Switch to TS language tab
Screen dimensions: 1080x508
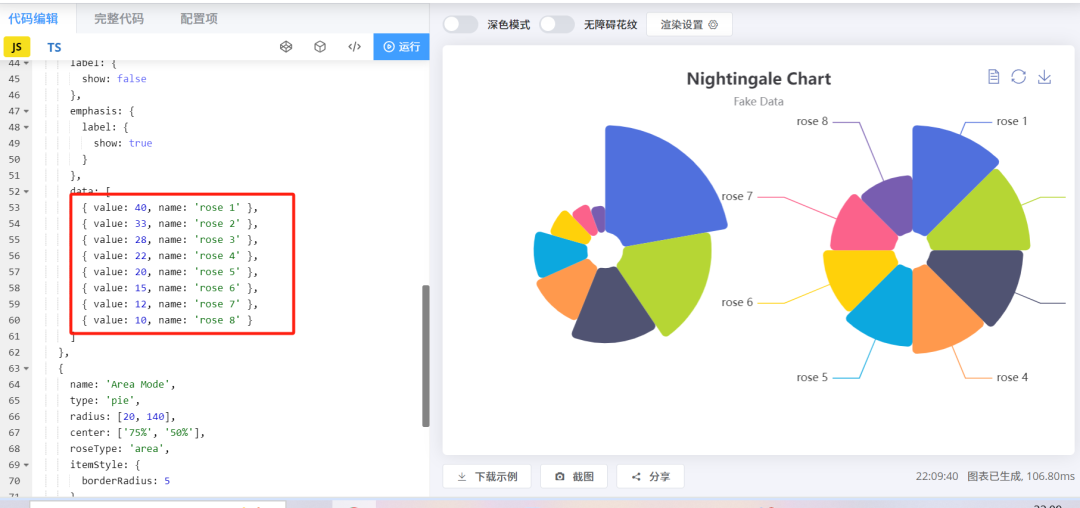pos(54,47)
